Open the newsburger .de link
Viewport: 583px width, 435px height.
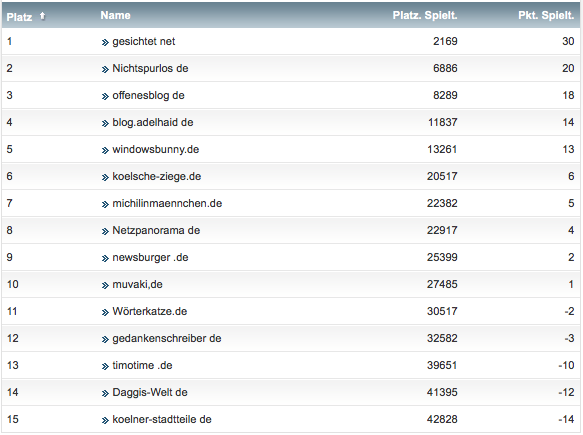tap(150, 257)
